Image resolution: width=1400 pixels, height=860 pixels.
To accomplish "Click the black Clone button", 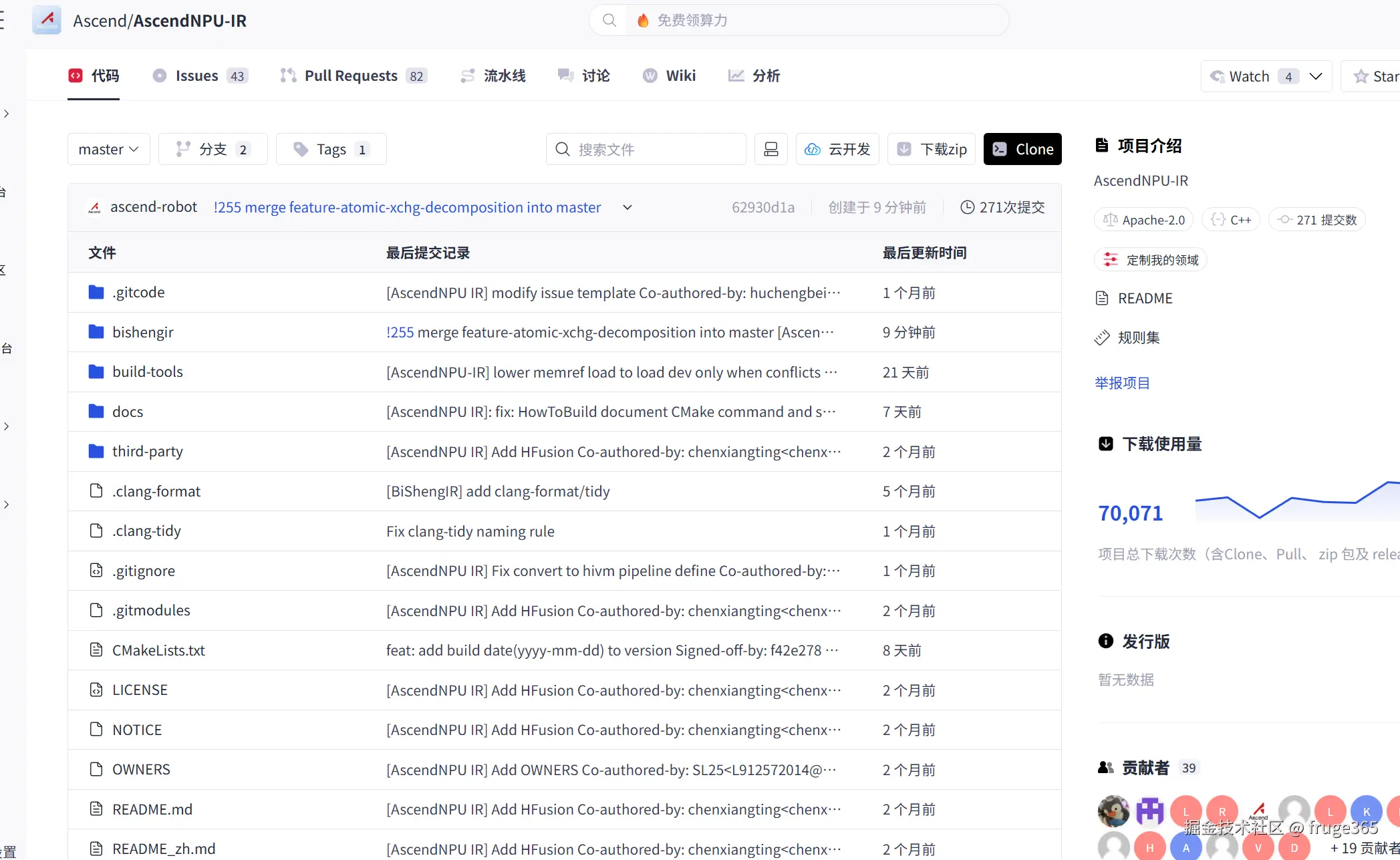I will (x=1022, y=149).
